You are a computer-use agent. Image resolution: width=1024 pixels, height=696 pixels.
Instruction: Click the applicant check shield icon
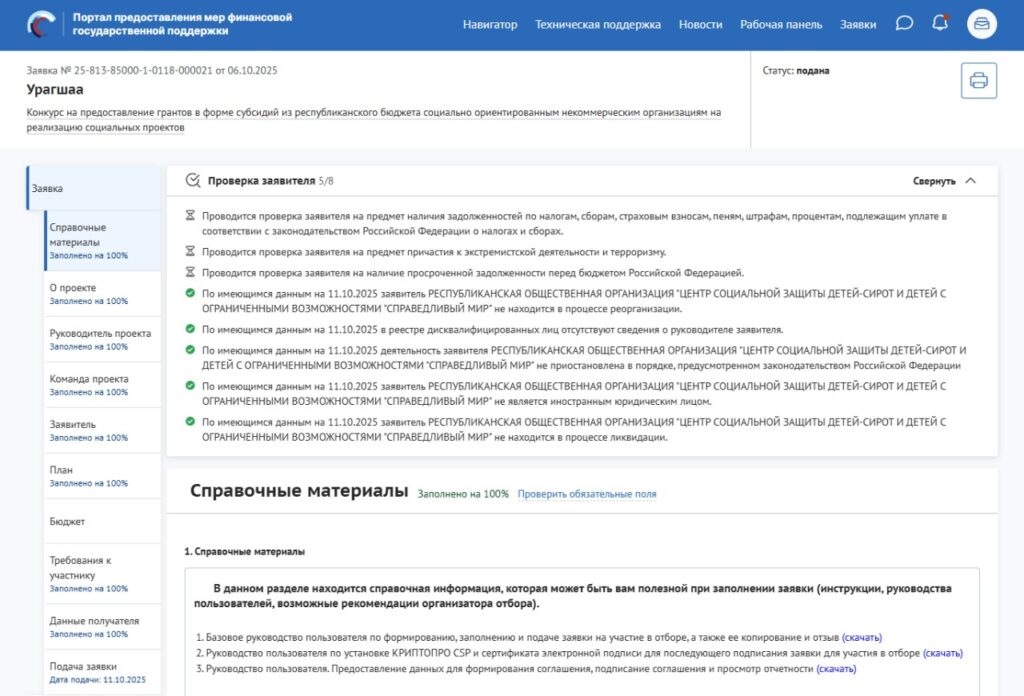click(192, 181)
